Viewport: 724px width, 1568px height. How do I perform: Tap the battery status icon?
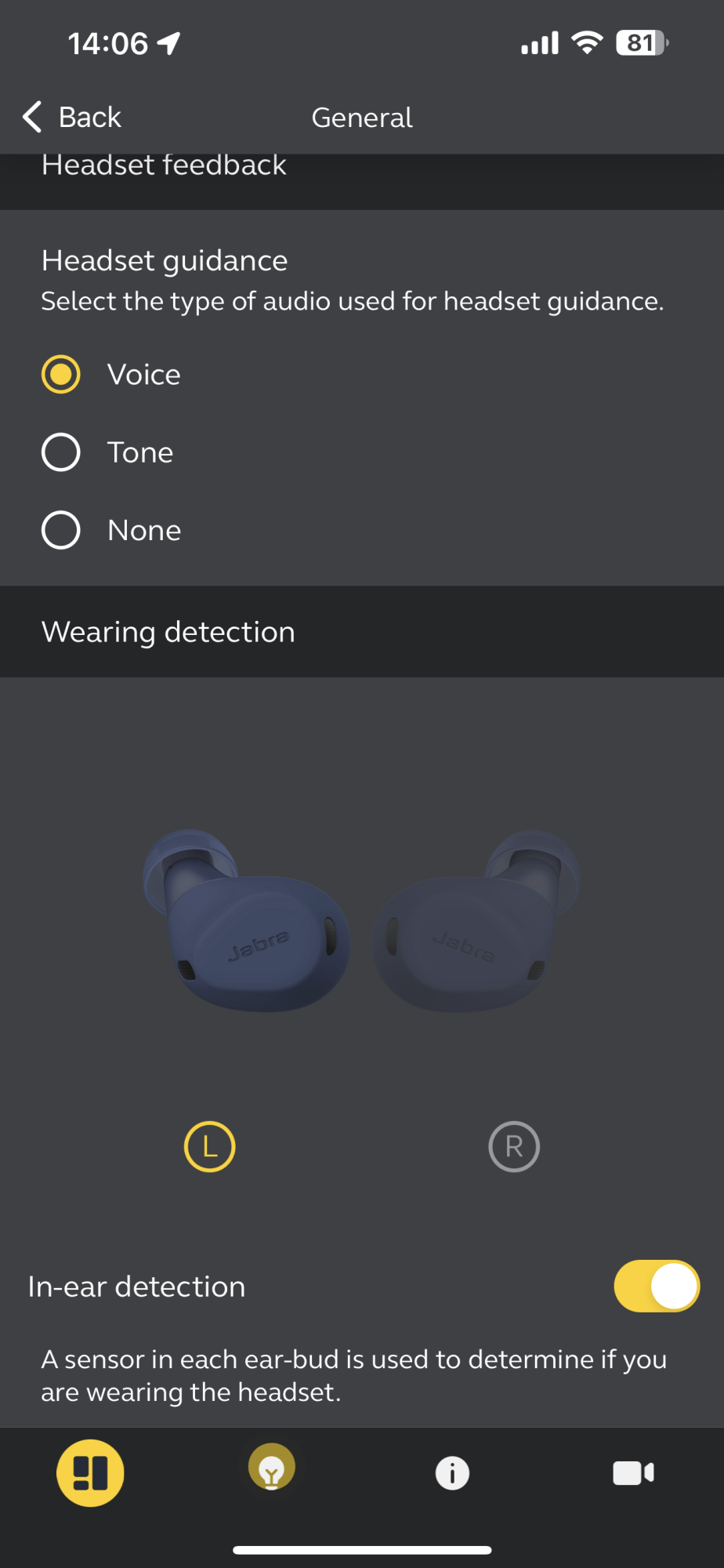point(642,43)
